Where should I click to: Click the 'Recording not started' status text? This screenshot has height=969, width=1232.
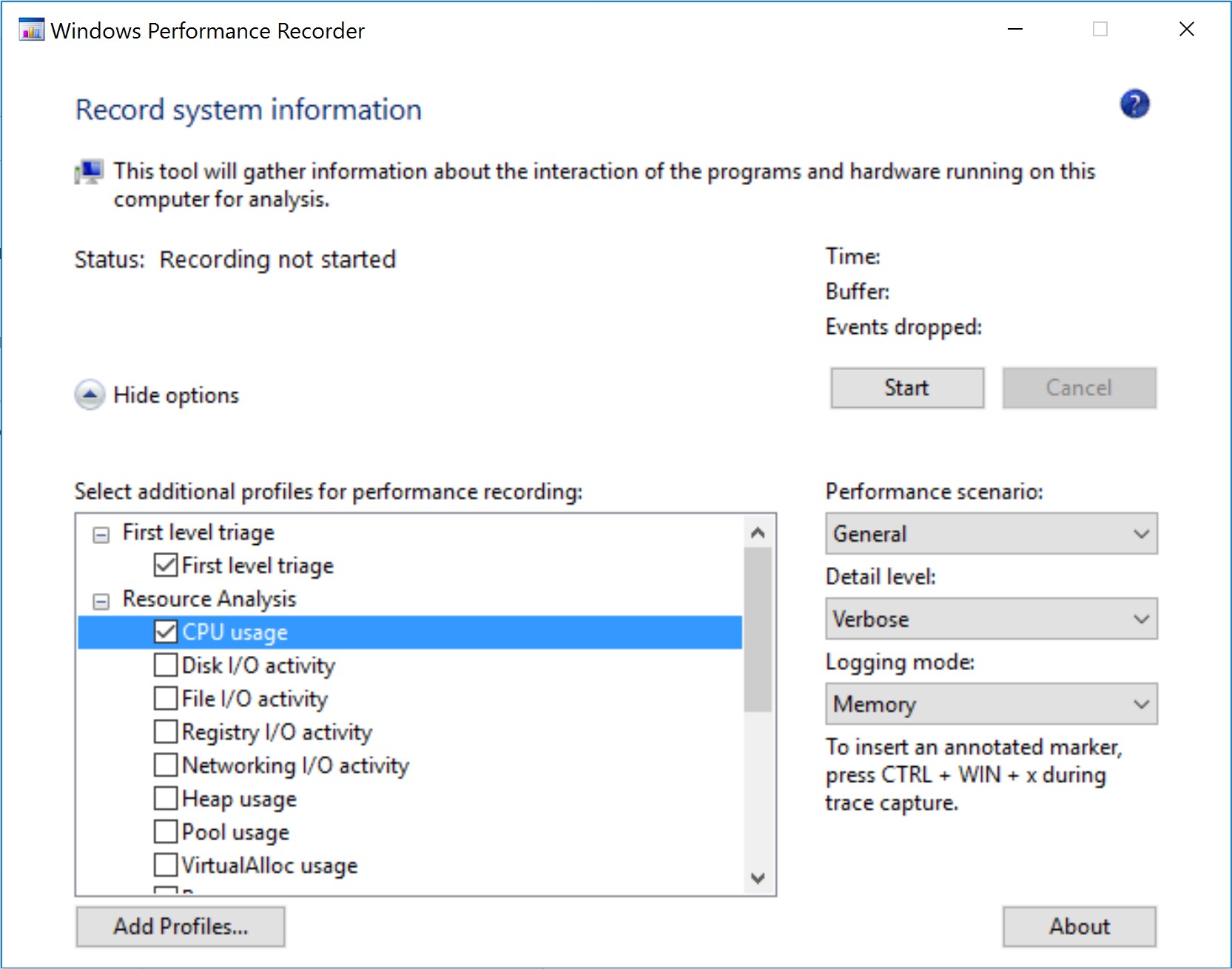tap(277, 260)
